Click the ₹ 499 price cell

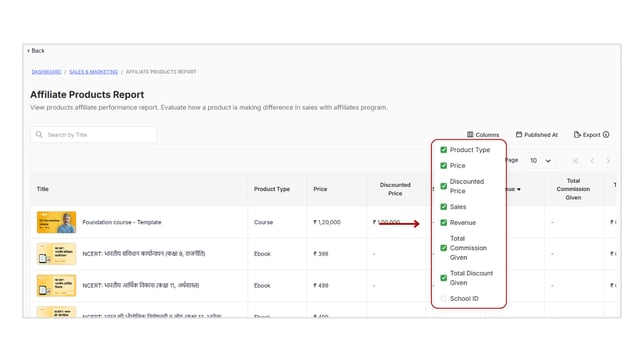[321, 286]
